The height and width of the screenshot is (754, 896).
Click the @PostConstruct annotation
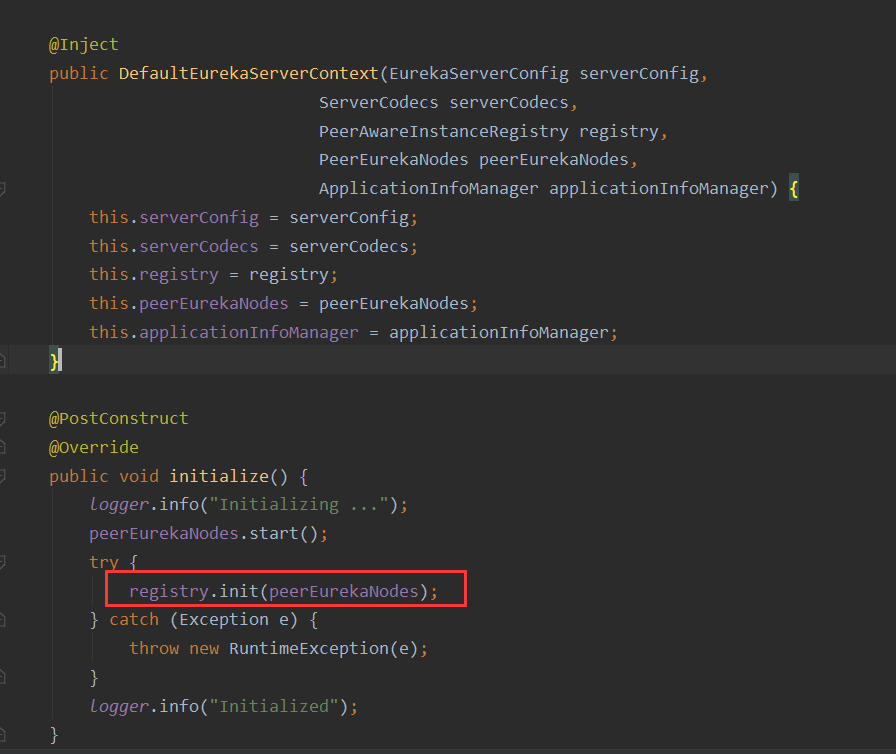point(118,419)
